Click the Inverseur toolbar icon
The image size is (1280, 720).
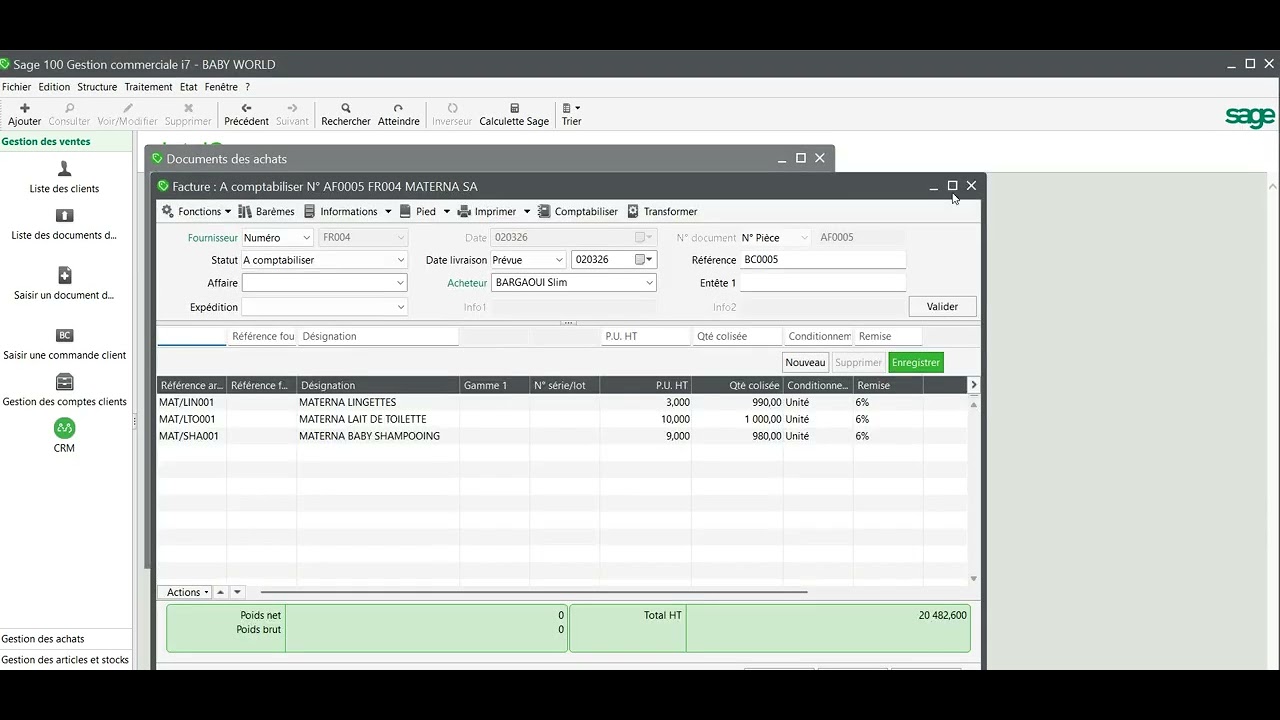(452, 108)
